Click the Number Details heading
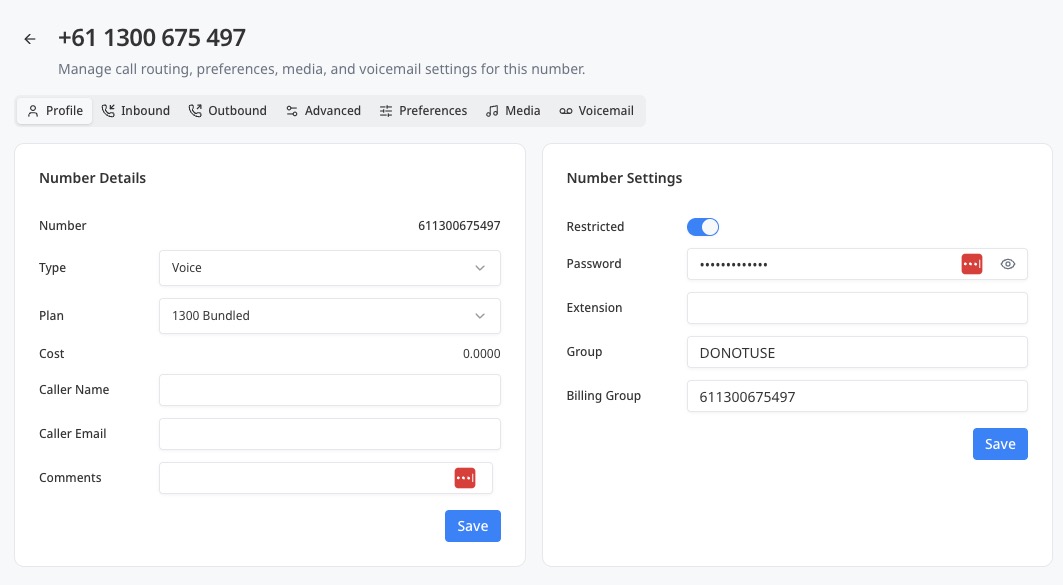1063x585 pixels. click(x=92, y=178)
